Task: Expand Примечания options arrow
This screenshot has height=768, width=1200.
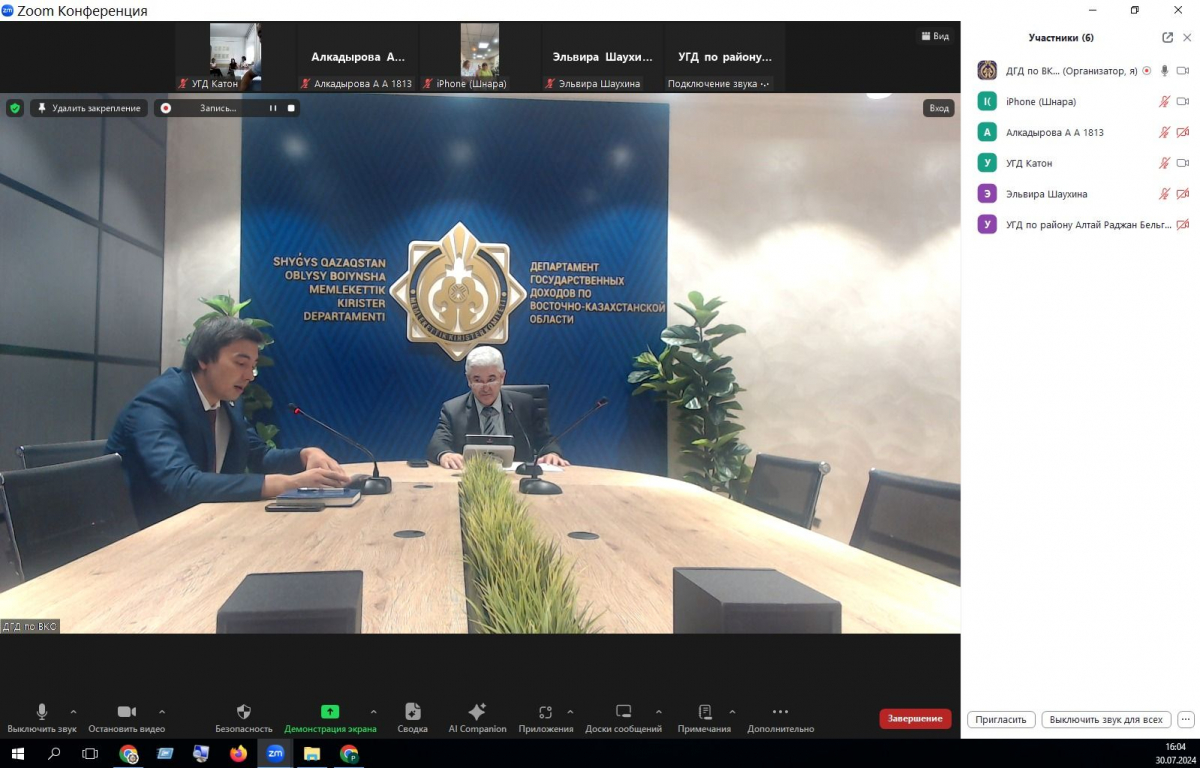Action: 732,712
